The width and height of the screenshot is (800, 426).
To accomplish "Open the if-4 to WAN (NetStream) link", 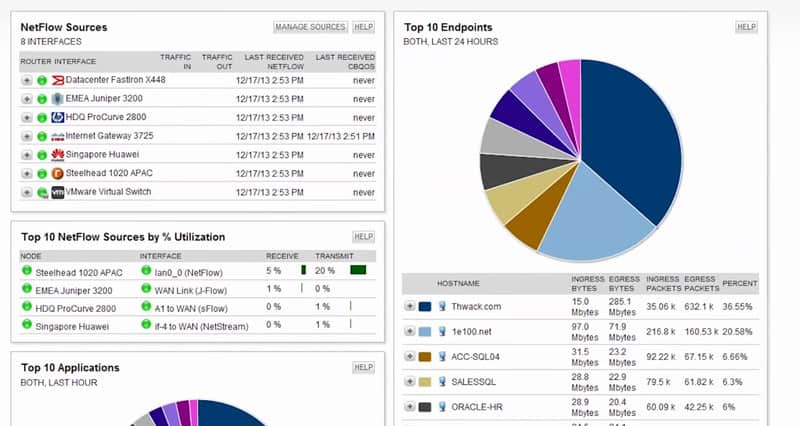I will [201, 326].
